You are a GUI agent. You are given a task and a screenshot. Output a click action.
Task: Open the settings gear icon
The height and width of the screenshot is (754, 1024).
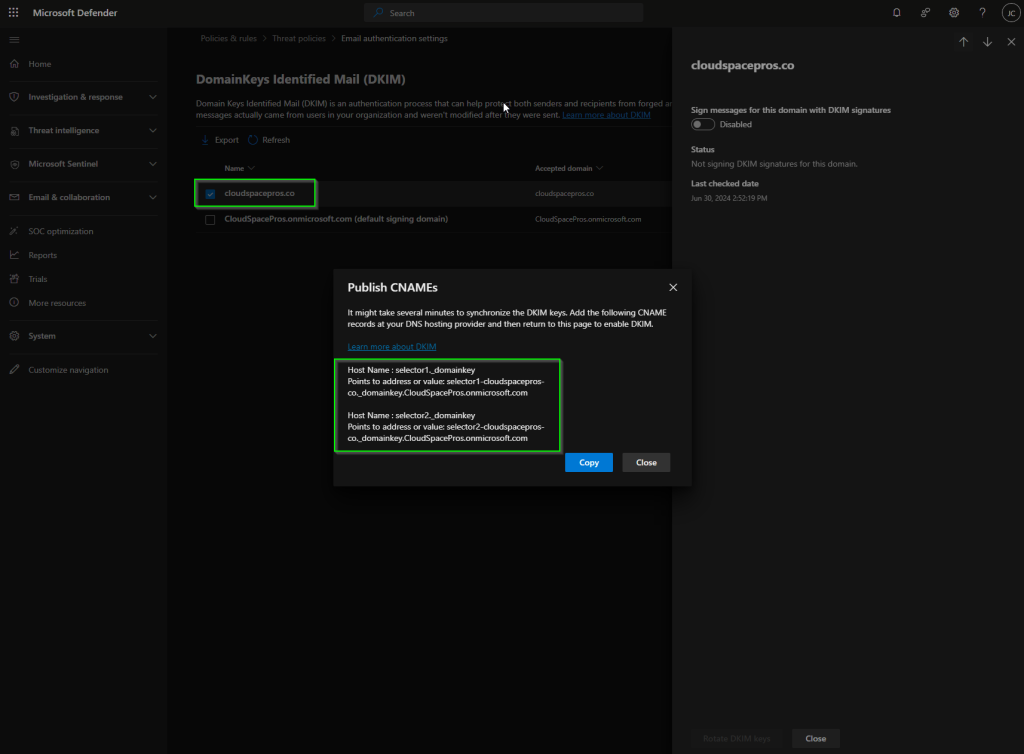point(954,12)
